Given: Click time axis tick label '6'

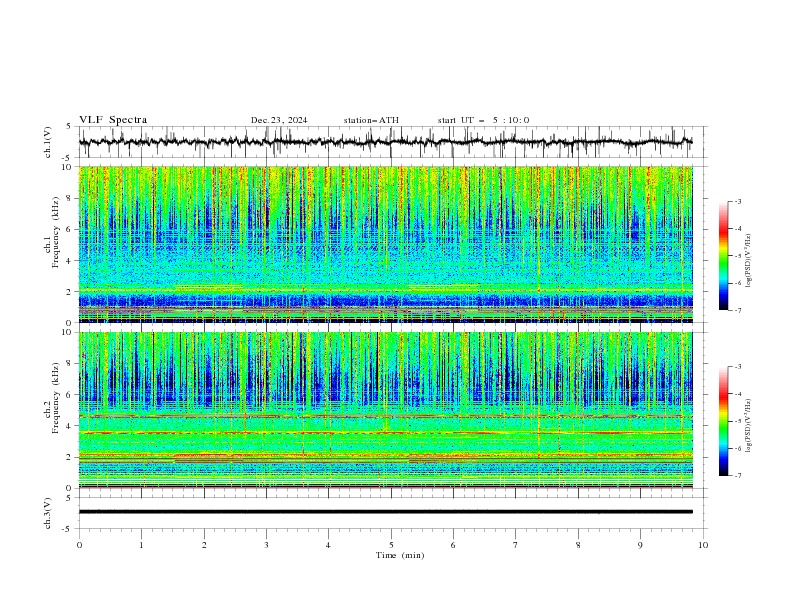Looking at the screenshot, I should 453,545.
